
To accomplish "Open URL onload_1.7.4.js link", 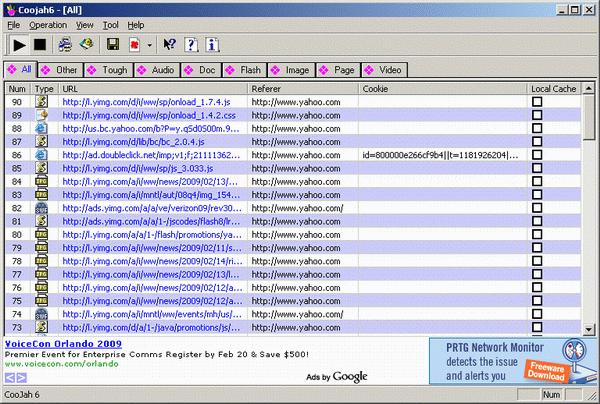I will tap(146, 102).
